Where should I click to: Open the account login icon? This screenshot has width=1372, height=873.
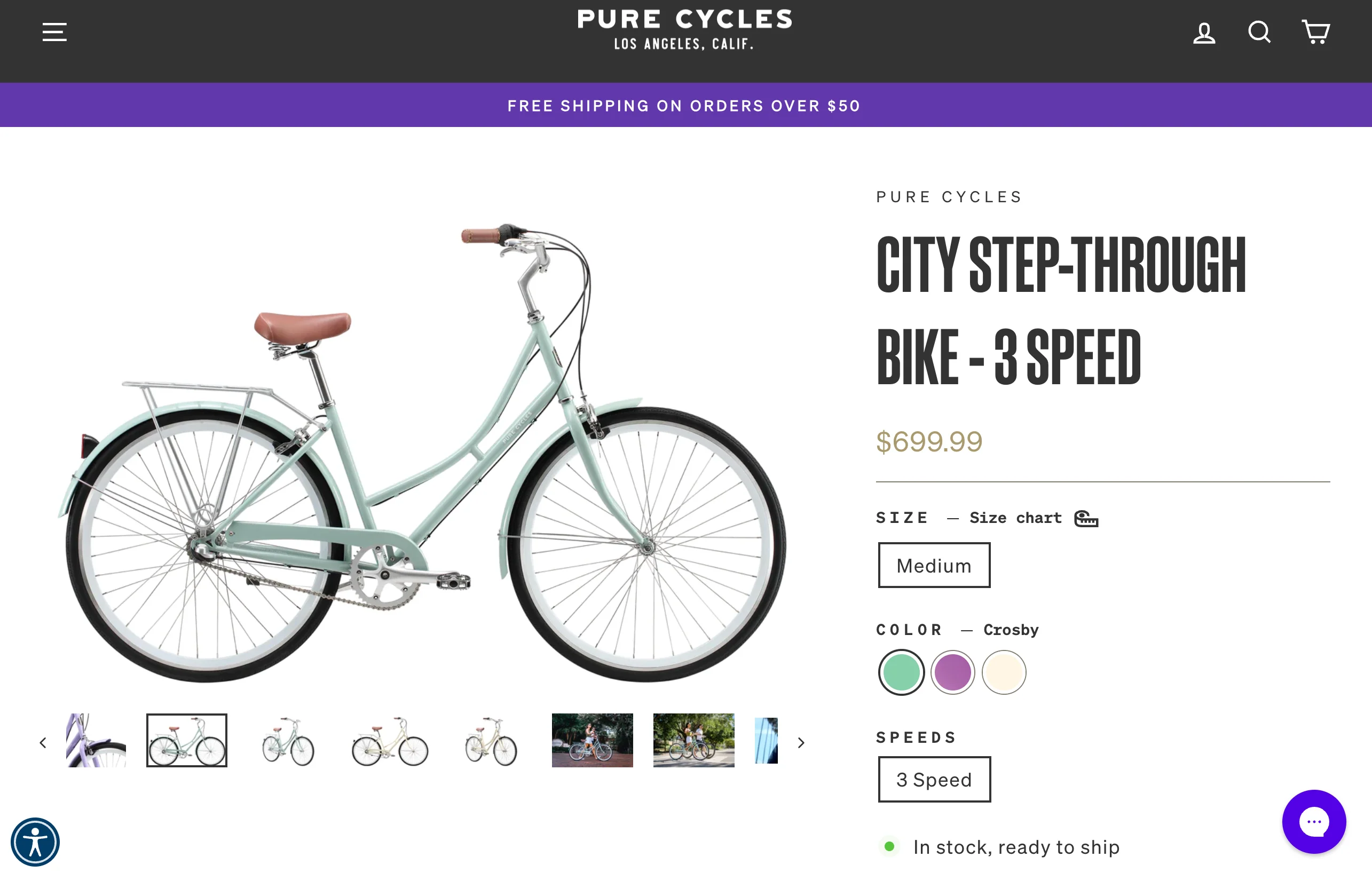click(1204, 33)
